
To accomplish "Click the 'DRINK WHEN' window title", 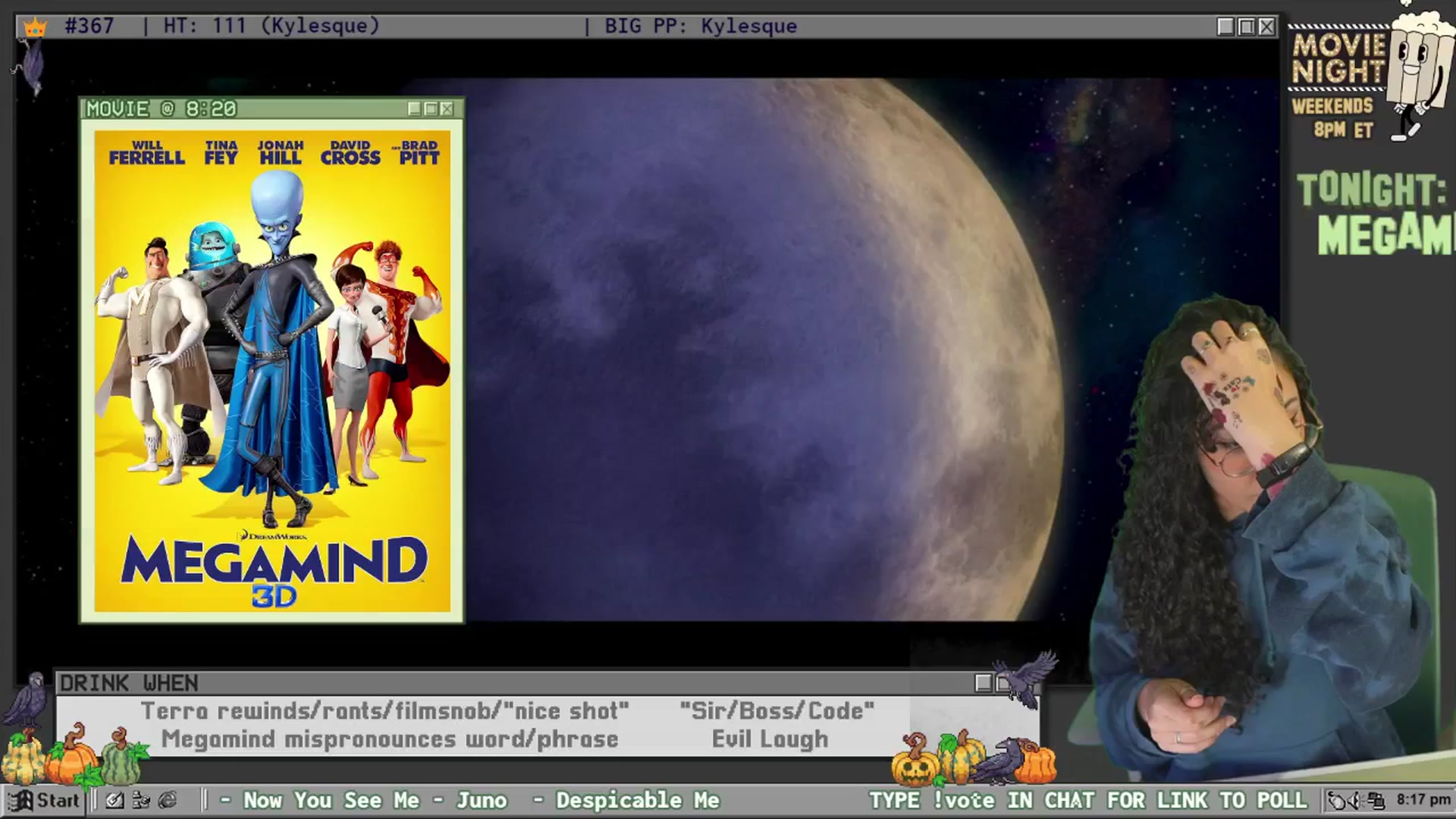I will 129,683.
